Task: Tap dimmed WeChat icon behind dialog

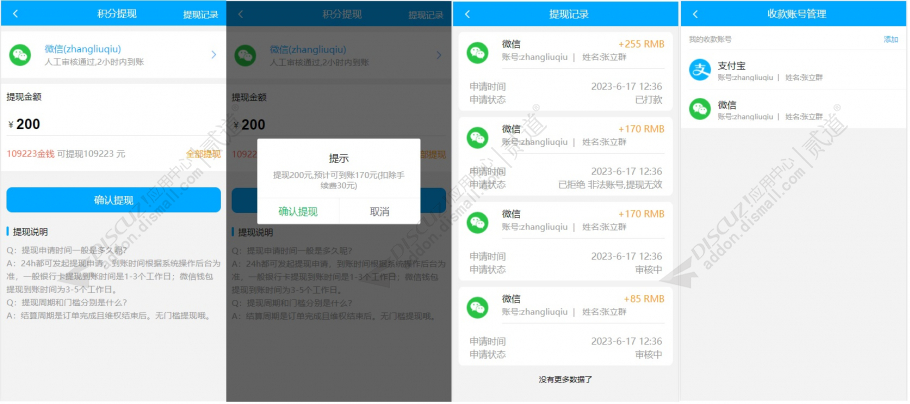Action: (x=245, y=55)
